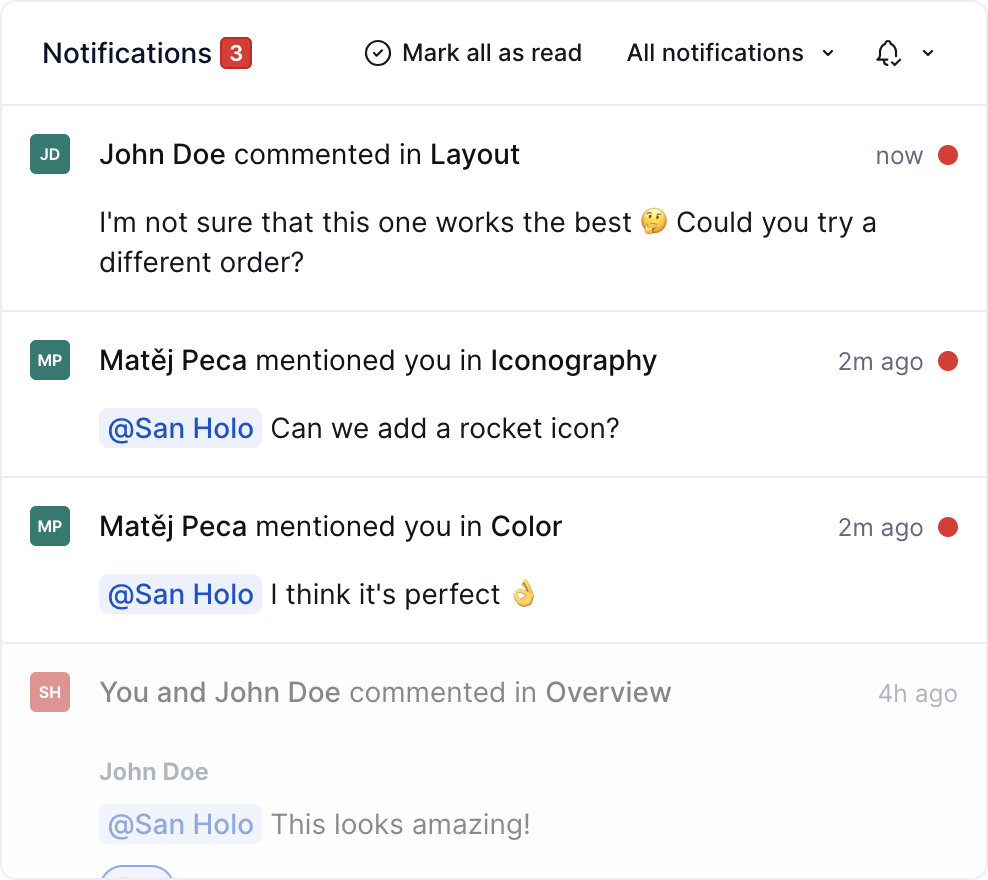Mark all as read
Screen dimensions: 988x880
(x=473, y=53)
